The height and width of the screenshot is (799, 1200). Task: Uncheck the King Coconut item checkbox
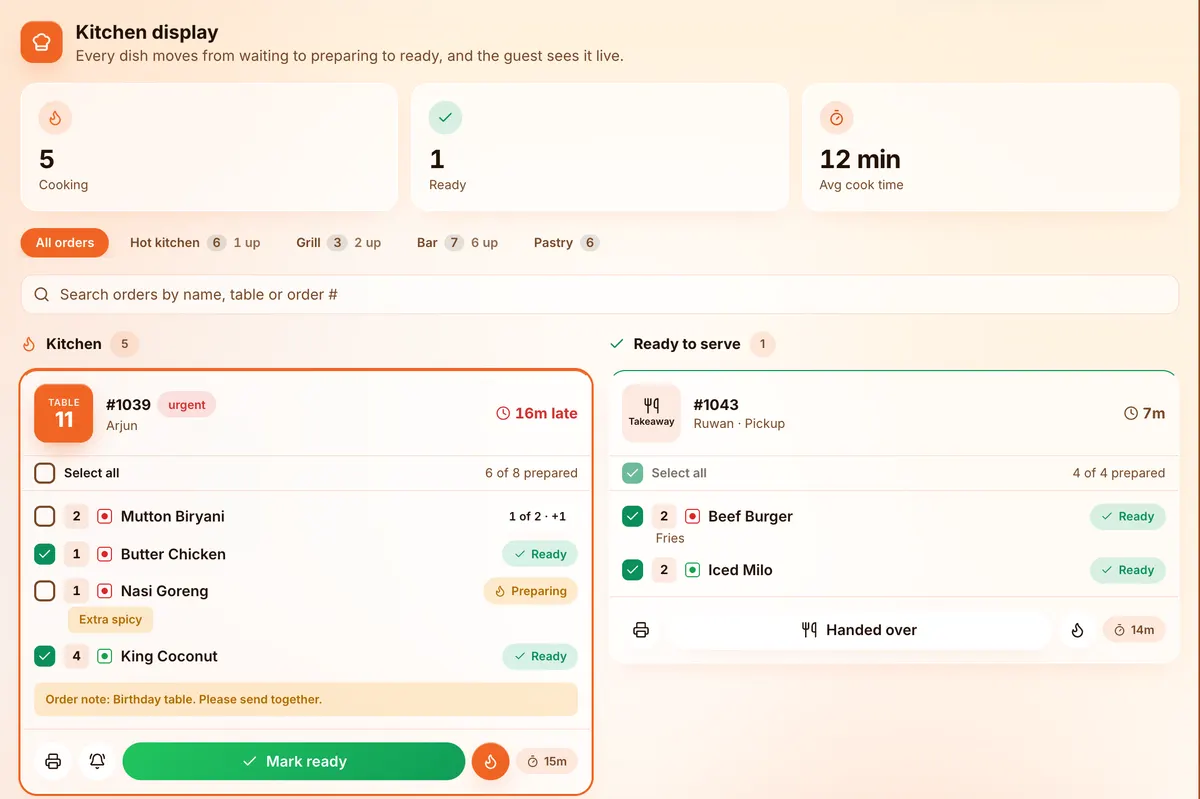coord(45,656)
